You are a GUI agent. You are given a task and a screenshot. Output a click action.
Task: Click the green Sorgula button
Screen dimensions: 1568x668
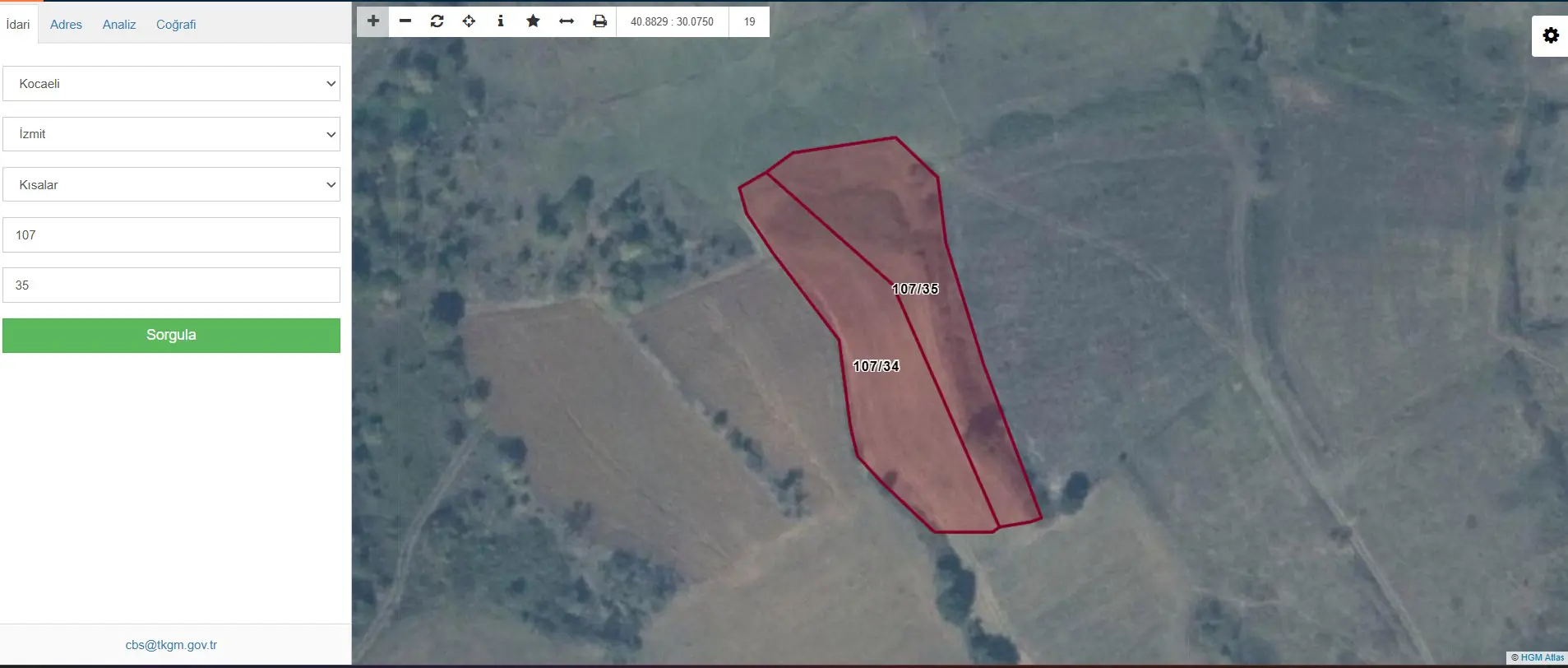click(x=171, y=336)
